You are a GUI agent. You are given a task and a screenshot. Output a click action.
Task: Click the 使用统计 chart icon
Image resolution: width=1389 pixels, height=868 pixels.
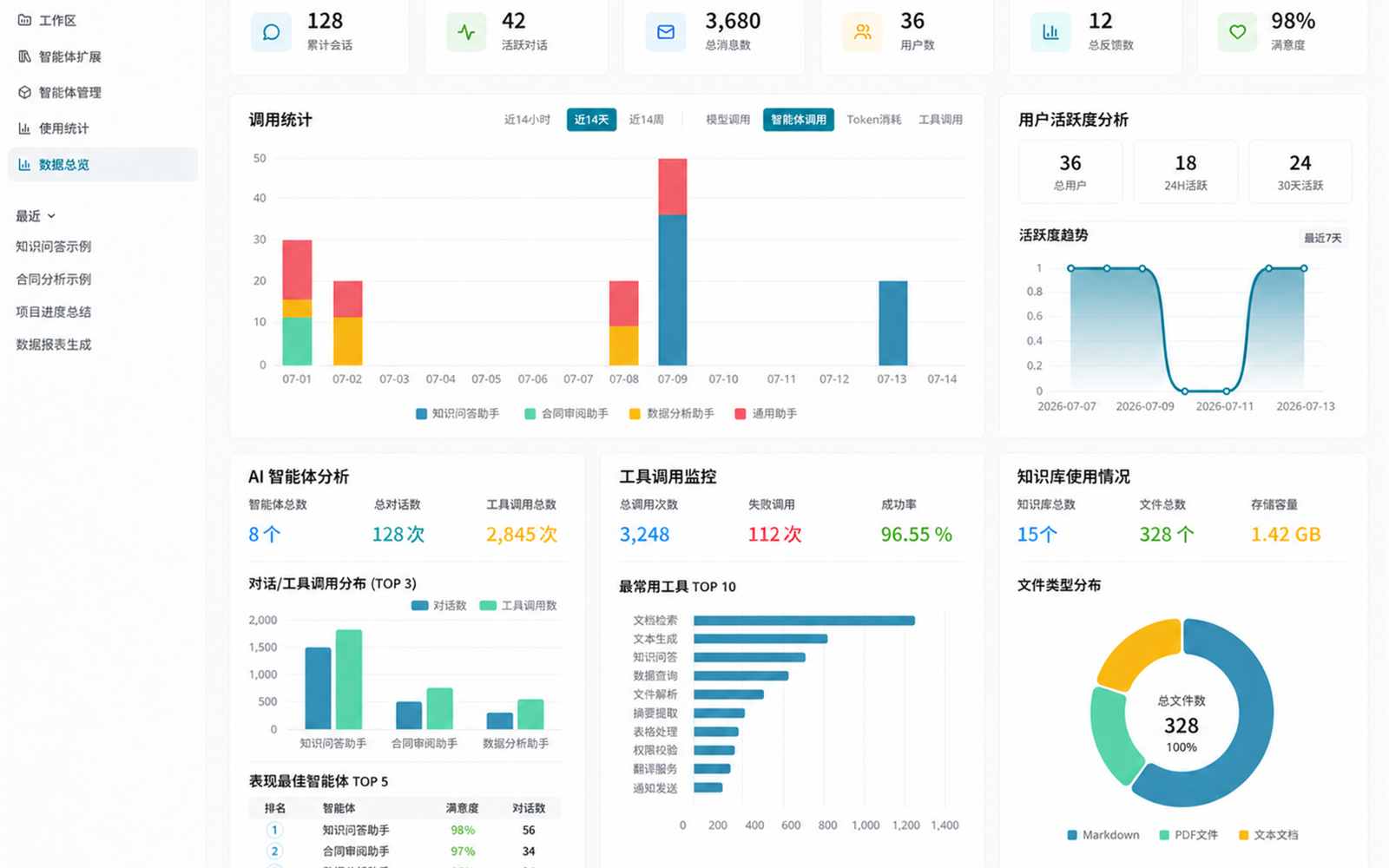(24, 128)
